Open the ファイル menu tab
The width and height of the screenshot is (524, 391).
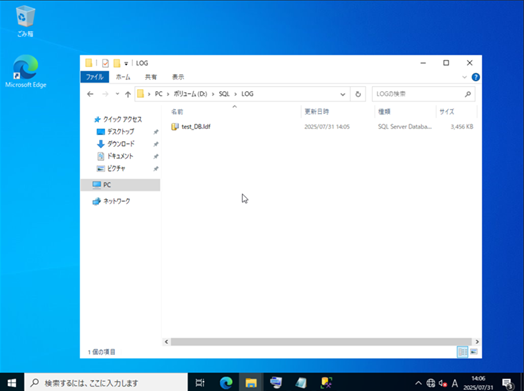[95, 77]
